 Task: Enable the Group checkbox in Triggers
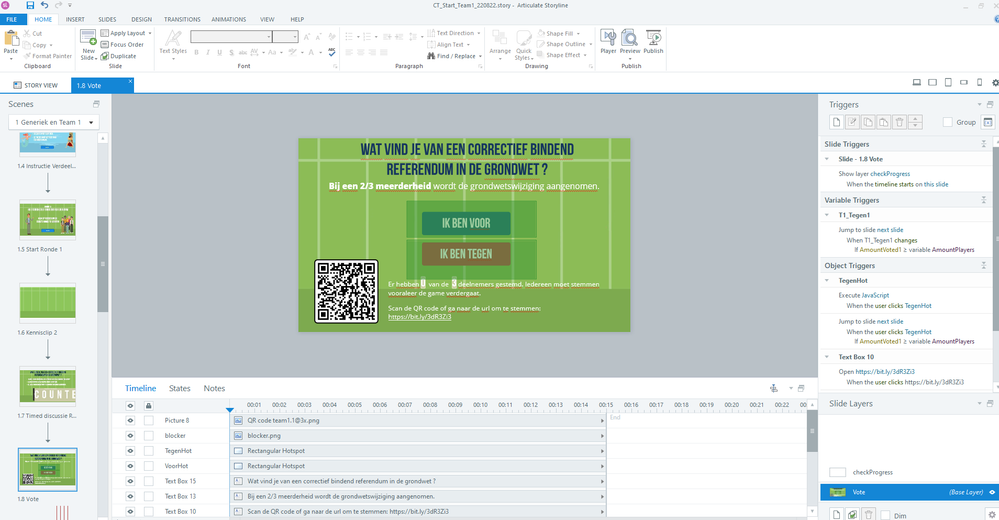948,122
